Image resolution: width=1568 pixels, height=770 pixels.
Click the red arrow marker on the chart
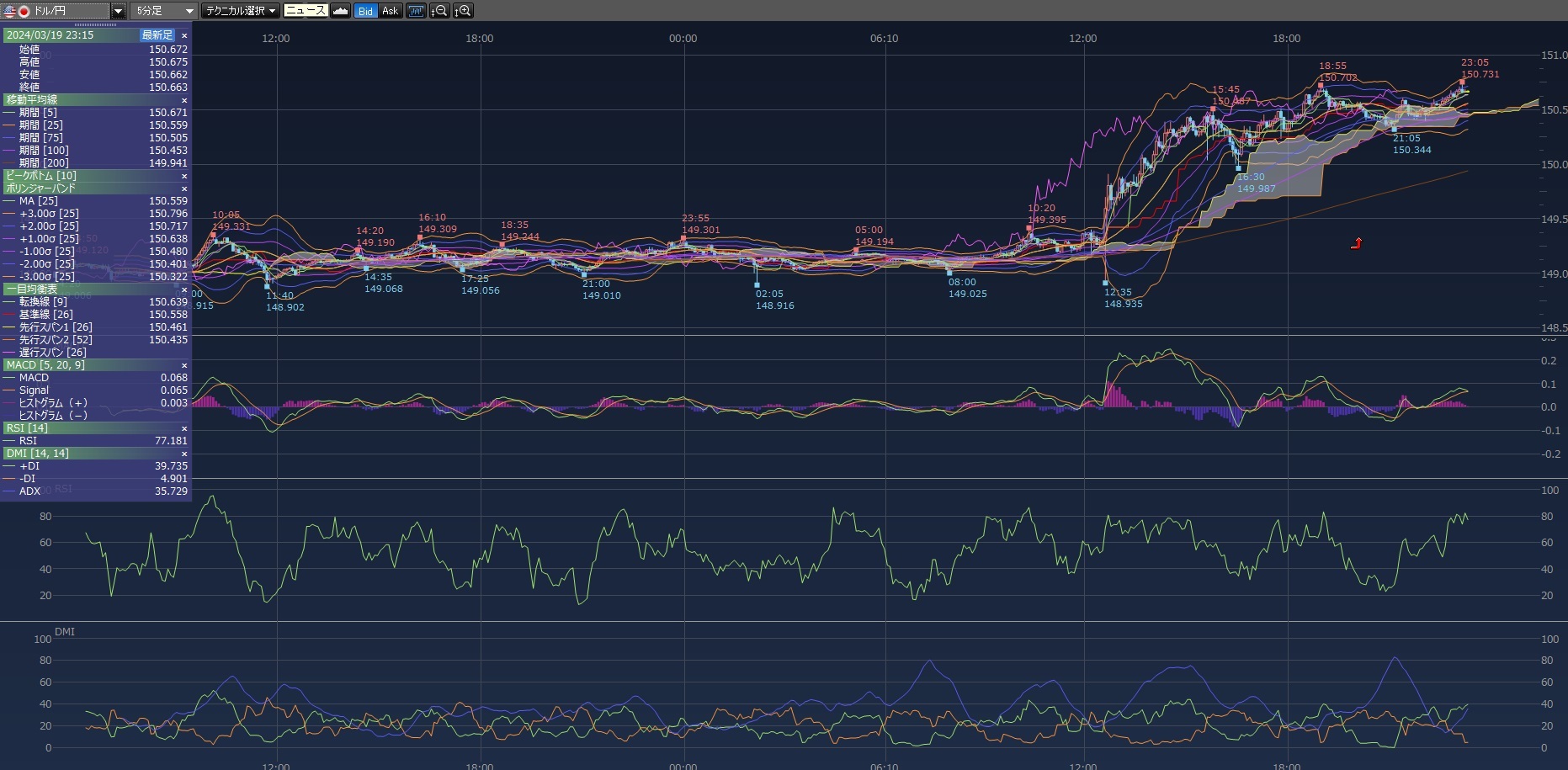click(x=1356, y=244)
